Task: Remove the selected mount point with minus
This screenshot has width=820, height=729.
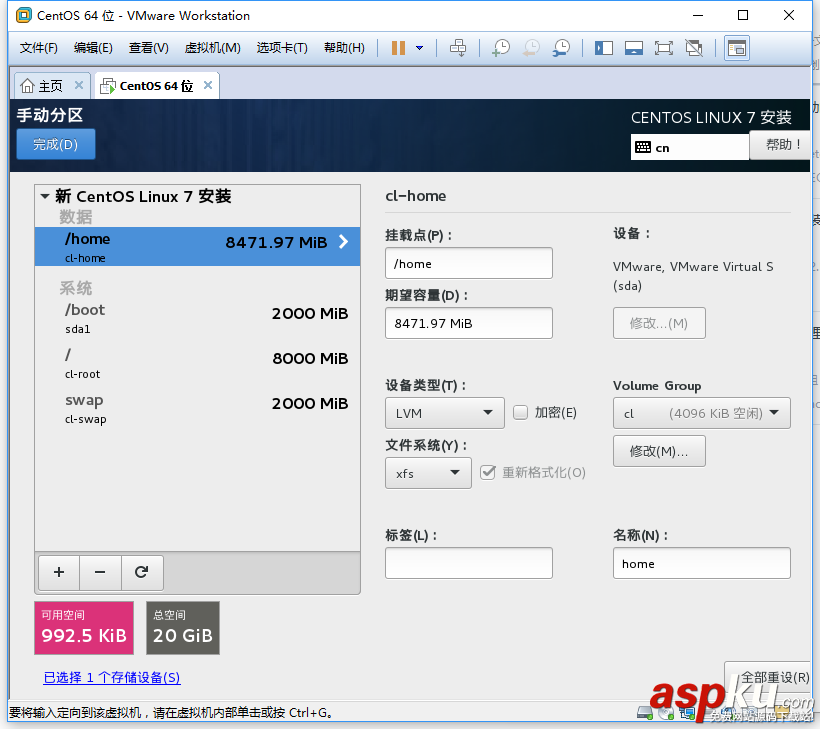Action: coord(100,573)
